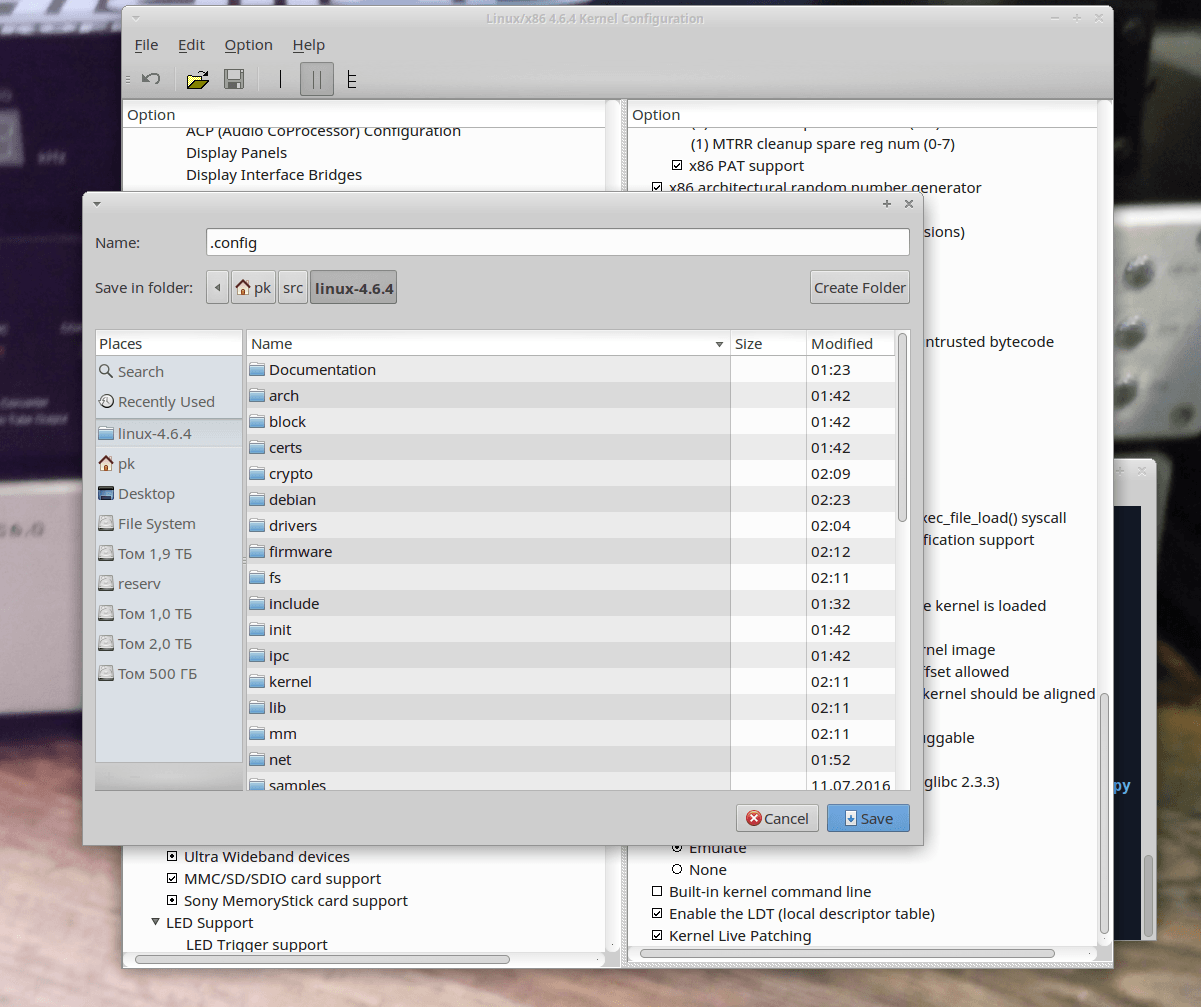The image size is (1201, 1007).
Task: Open the Documentation folder
Action: [322, 370]
